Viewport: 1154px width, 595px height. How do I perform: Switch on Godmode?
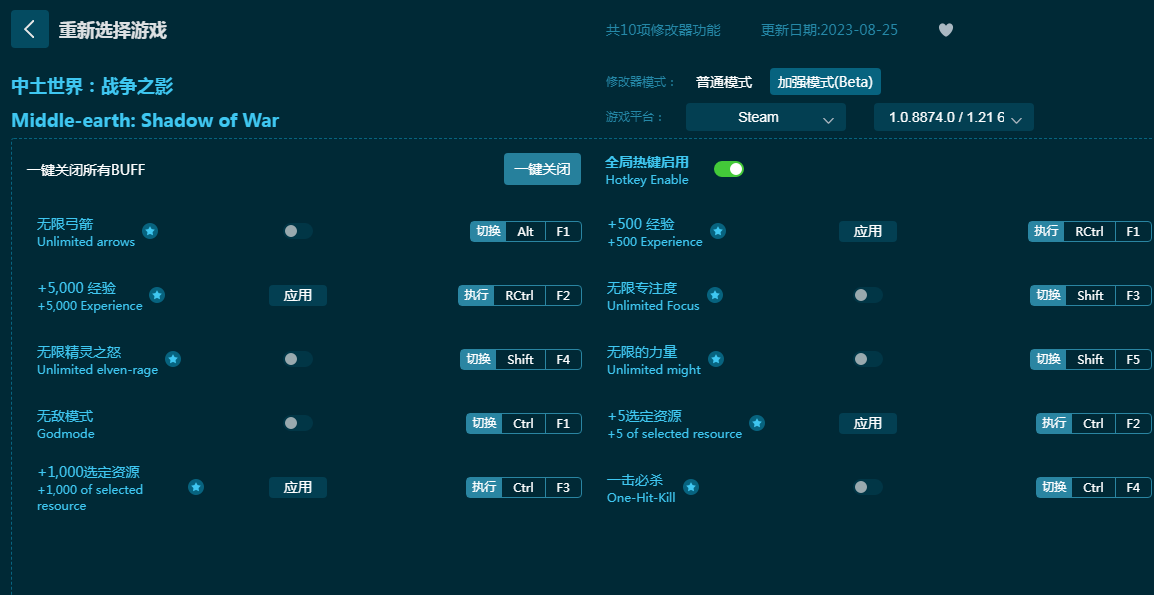[298, 423]
